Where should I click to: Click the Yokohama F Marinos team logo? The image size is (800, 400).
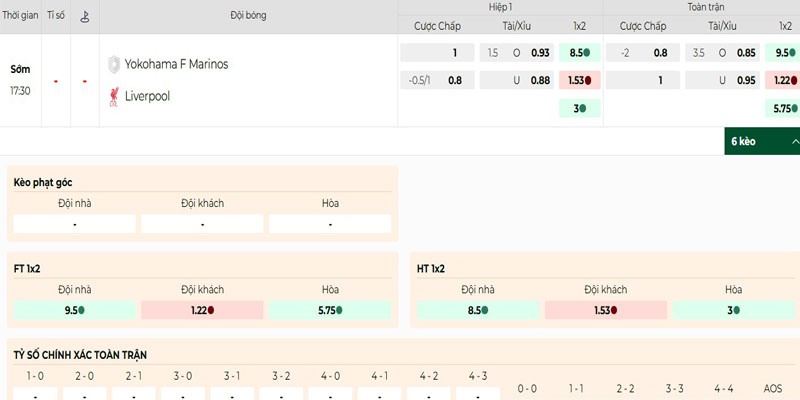[114, 64]
